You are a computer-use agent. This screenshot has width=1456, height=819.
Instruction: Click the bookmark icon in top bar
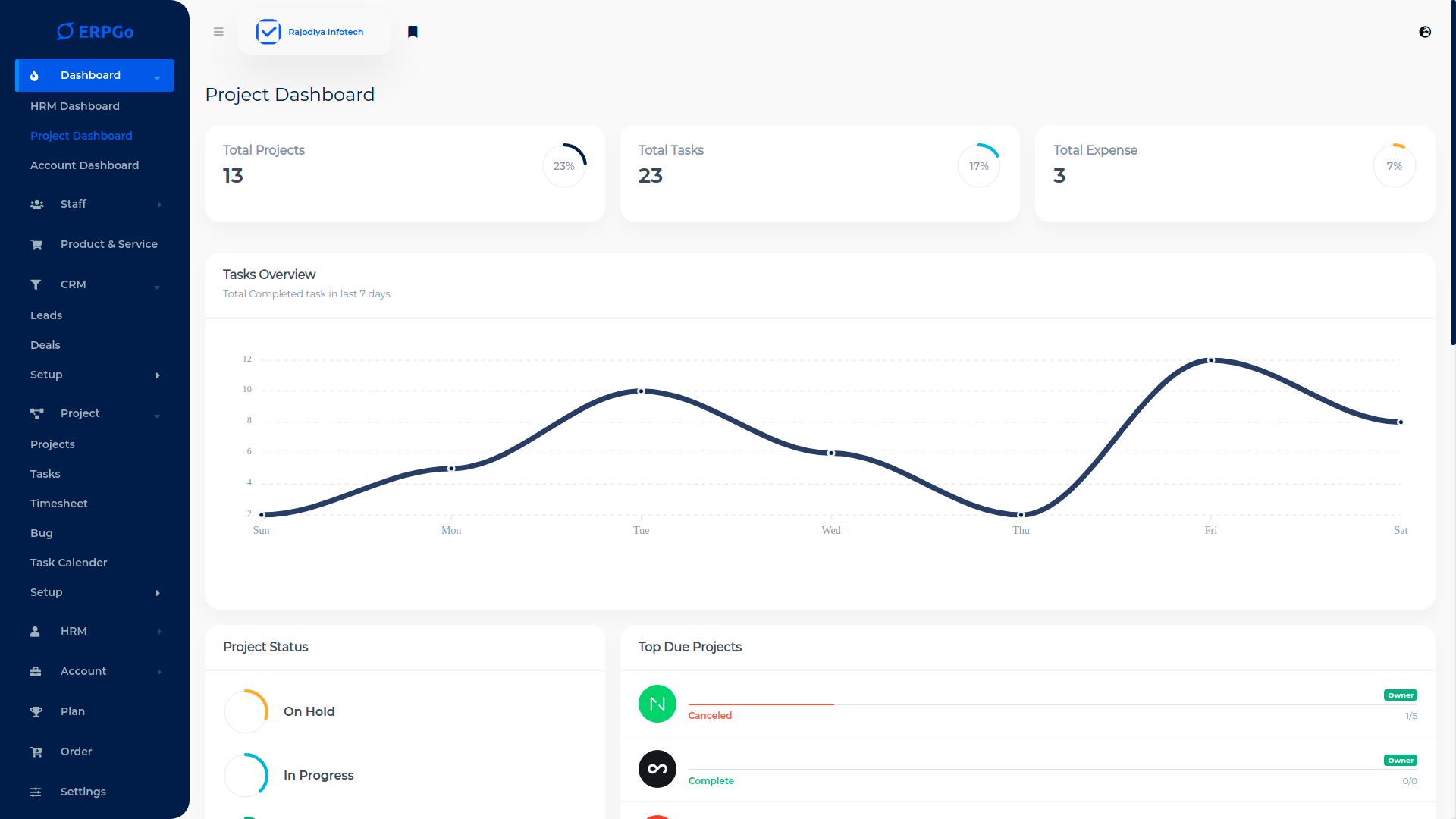click(x=413, y=32)
